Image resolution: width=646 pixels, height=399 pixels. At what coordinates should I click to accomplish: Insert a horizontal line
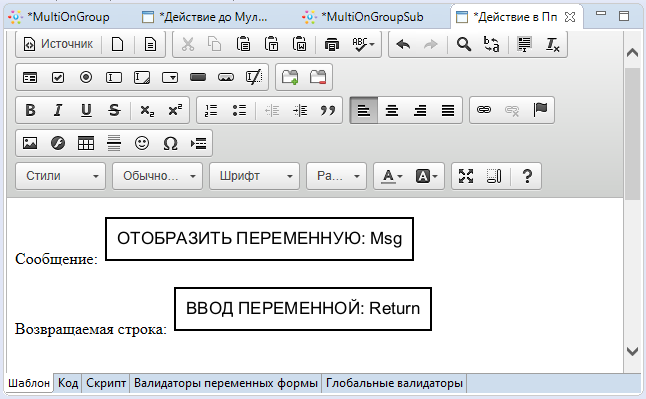(114, 143)
